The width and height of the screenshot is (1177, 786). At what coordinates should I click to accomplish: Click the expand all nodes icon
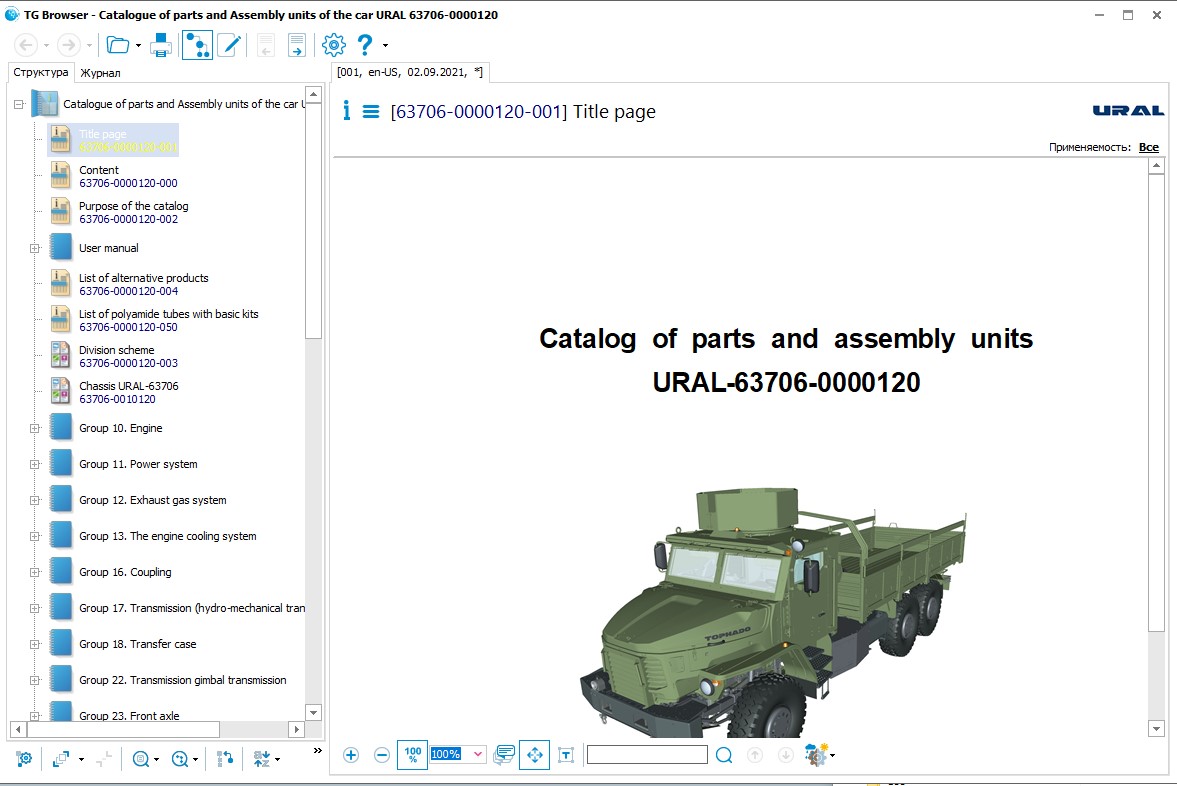(x=61, y=760)
